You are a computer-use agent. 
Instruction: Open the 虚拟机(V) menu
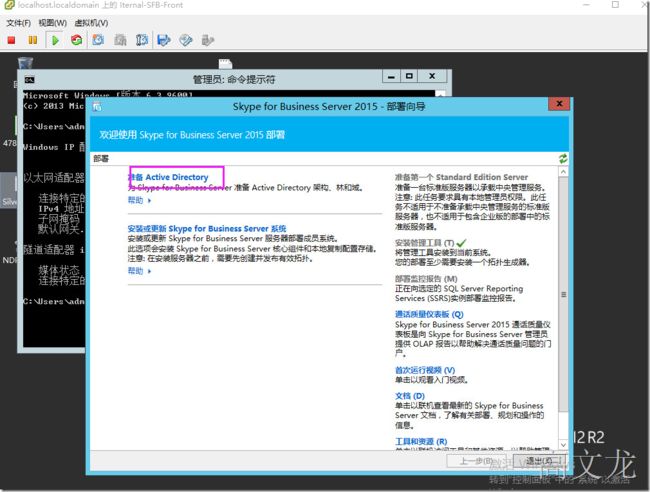tap(91, 23)
